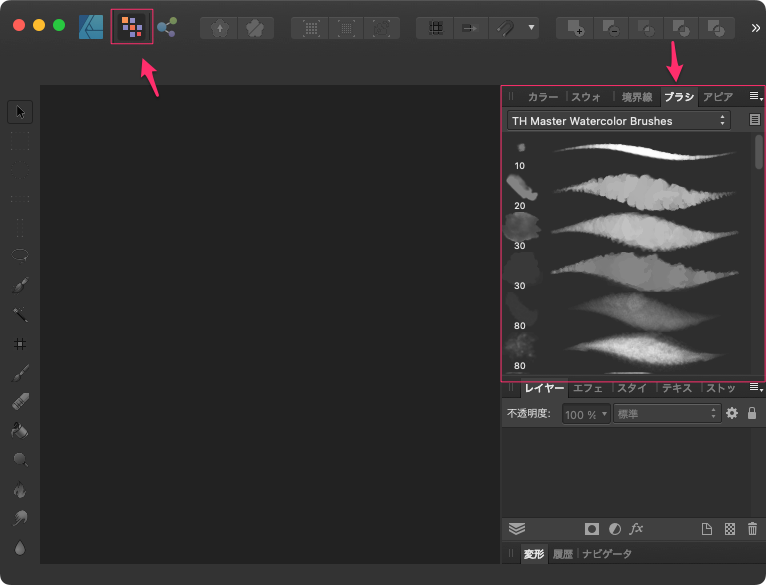Open the 履歴 tab
The height and width of the screenshot is (585, 766).
point(563,554)
